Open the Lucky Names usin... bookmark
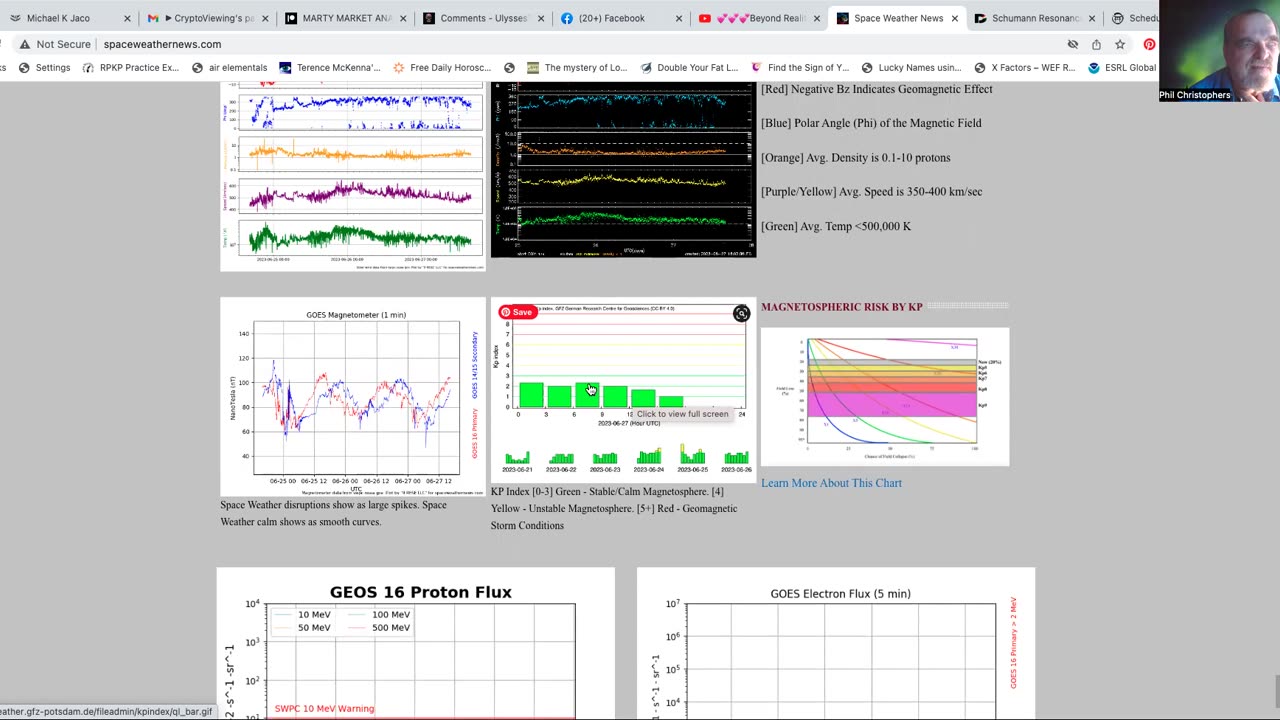 pyautogui.click(x=910, y=67)
